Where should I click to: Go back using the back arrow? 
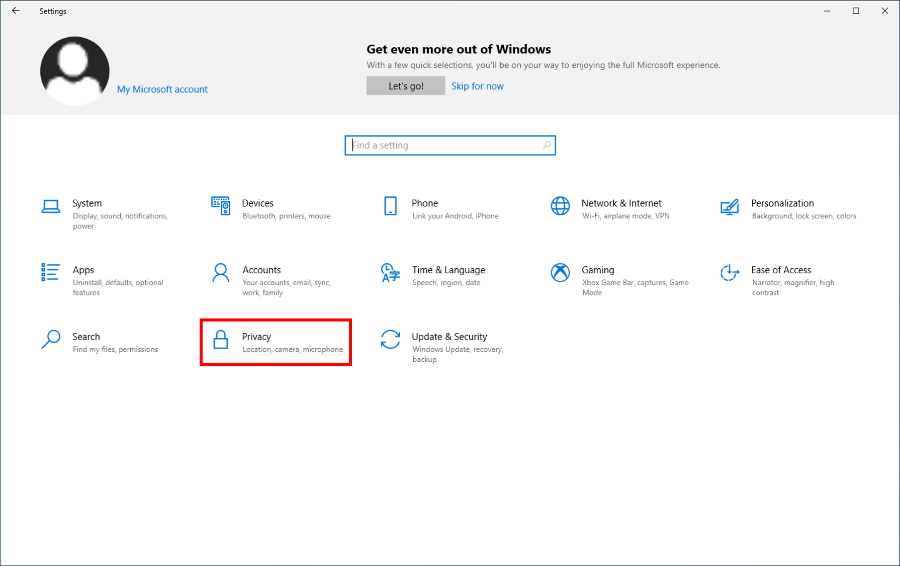point(15,11)
